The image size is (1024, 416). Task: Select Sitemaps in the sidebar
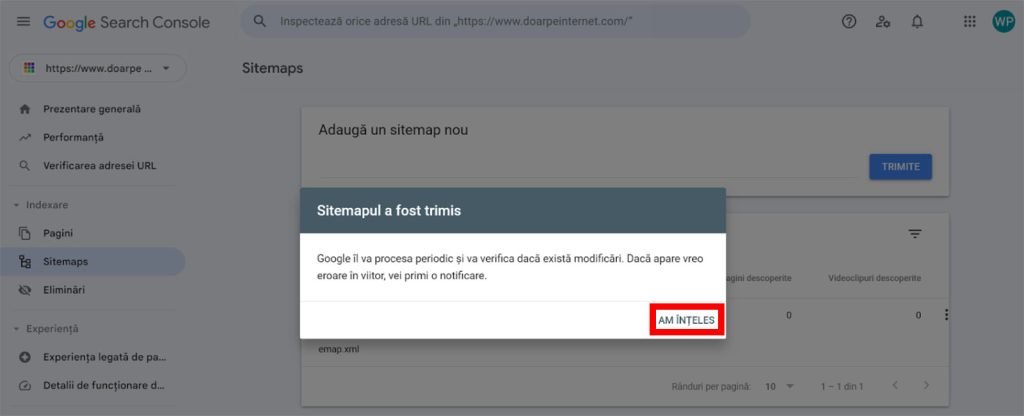[93, 261]
